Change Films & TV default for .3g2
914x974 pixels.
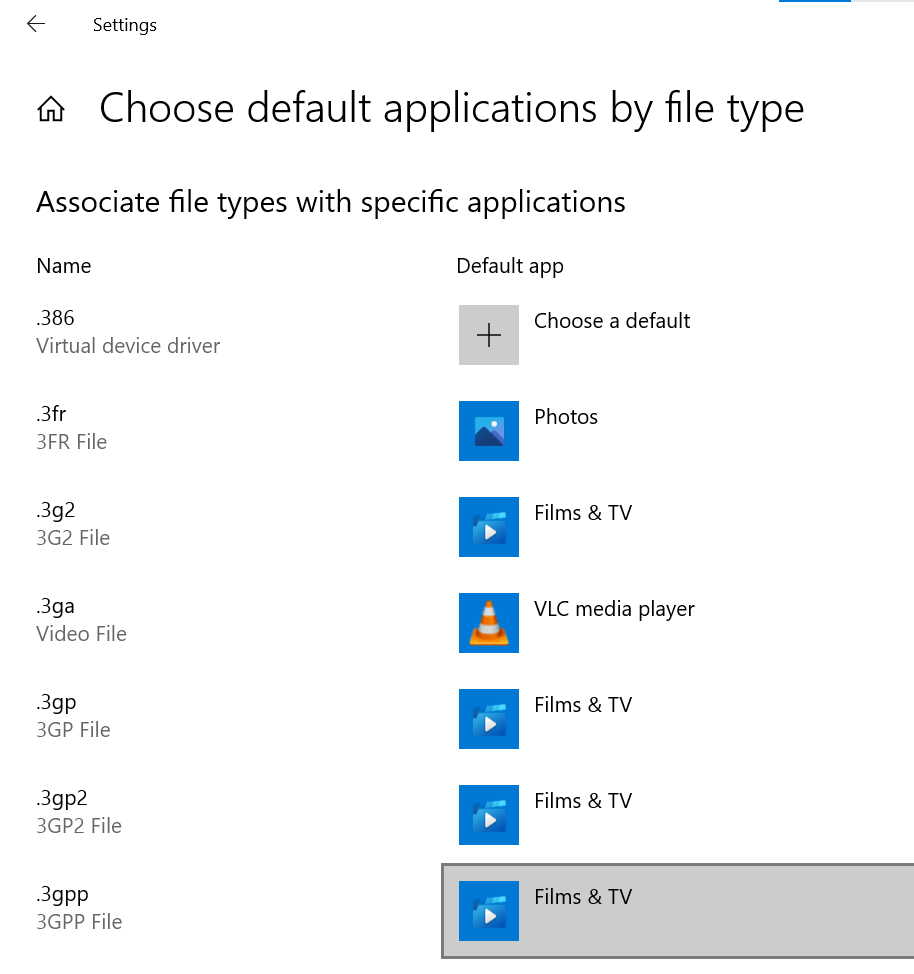(583, 513)
